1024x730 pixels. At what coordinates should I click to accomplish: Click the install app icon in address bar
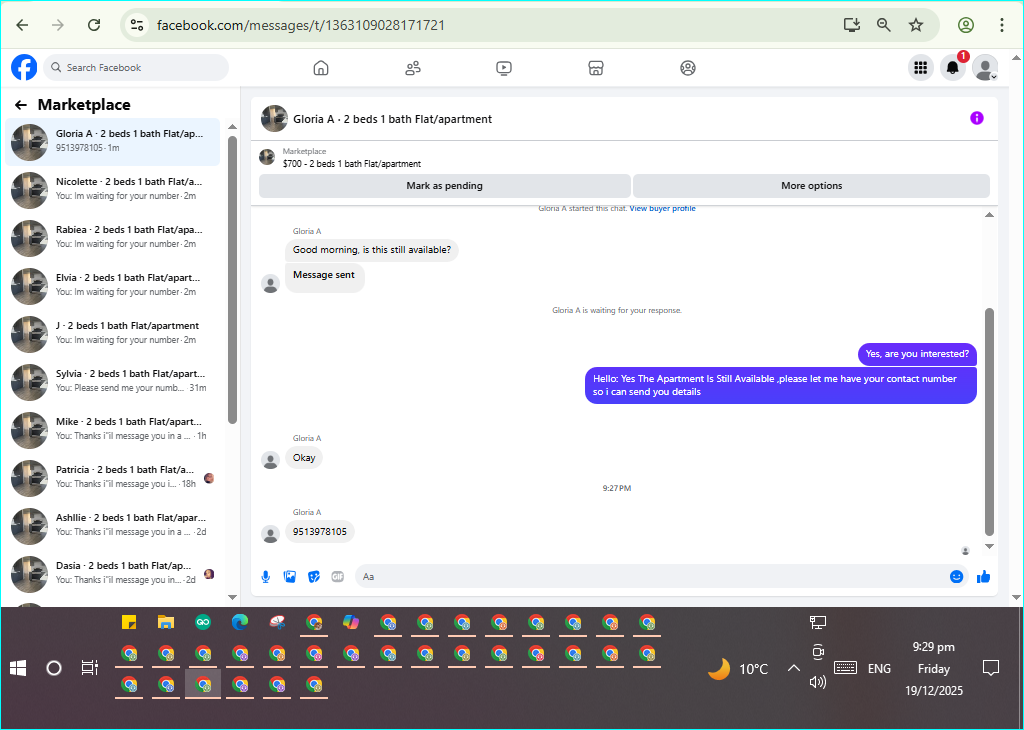tap(852, 25)
